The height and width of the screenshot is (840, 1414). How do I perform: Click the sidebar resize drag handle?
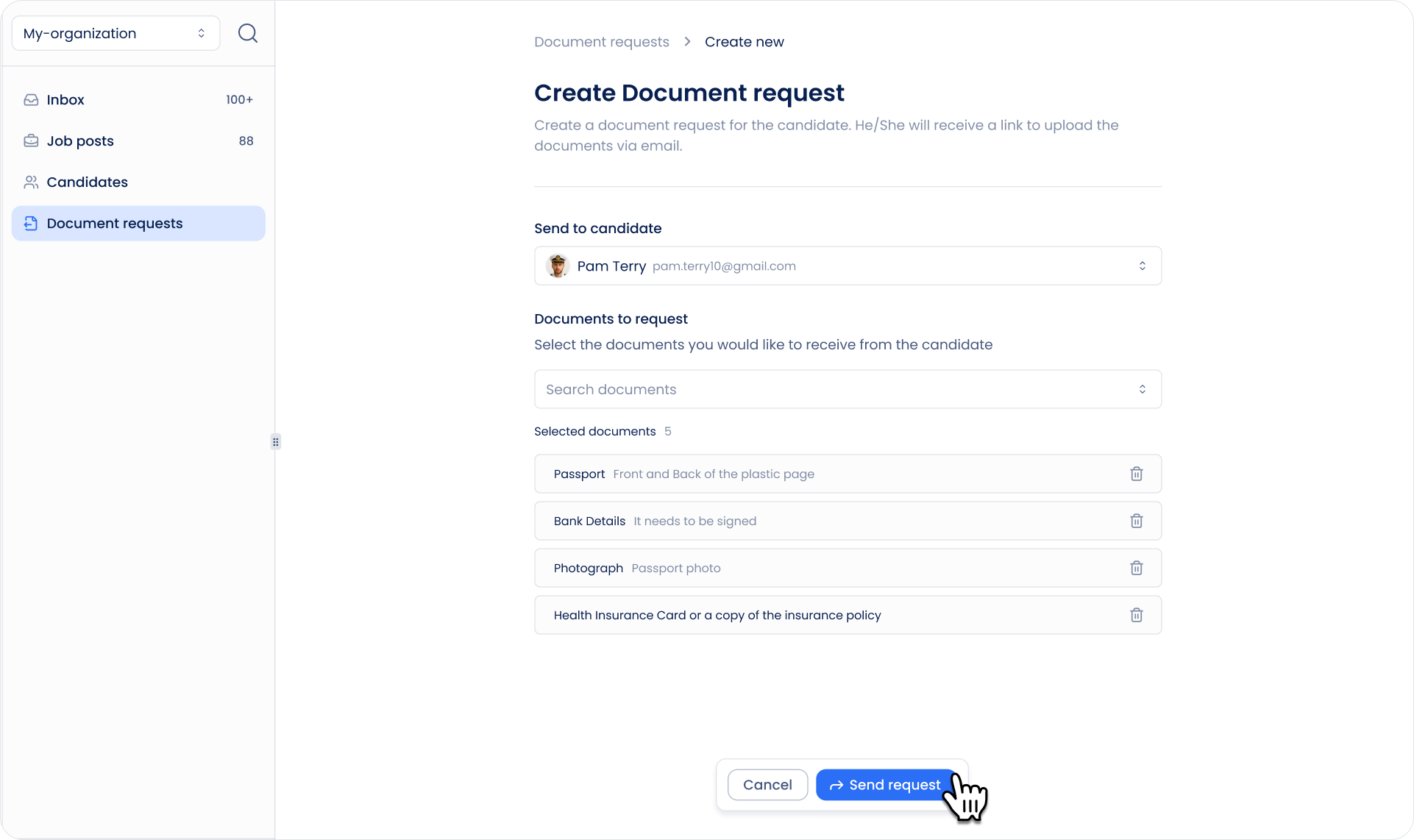coord(276,442)
